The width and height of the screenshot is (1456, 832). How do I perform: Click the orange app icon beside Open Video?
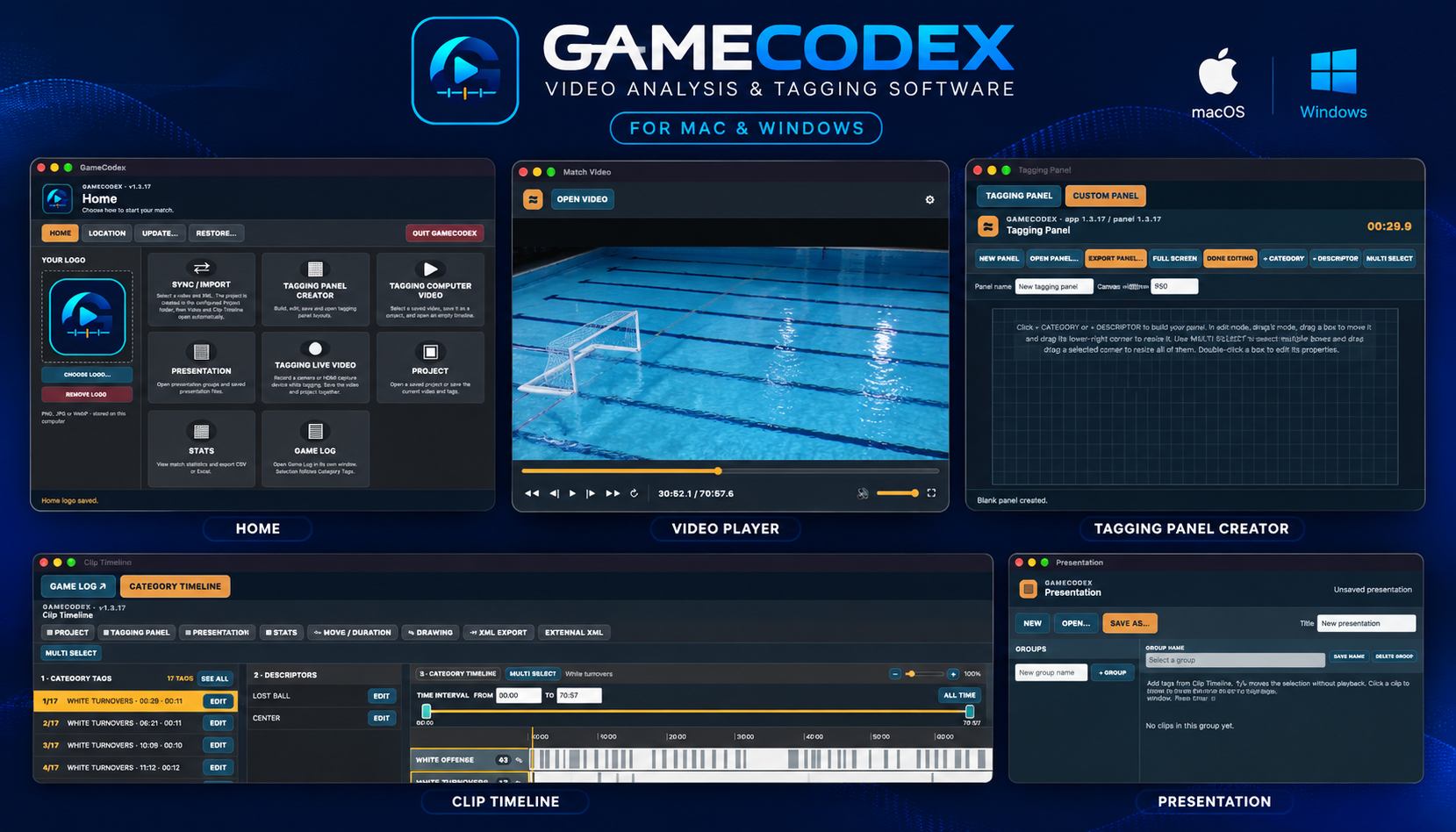[533, 199]
